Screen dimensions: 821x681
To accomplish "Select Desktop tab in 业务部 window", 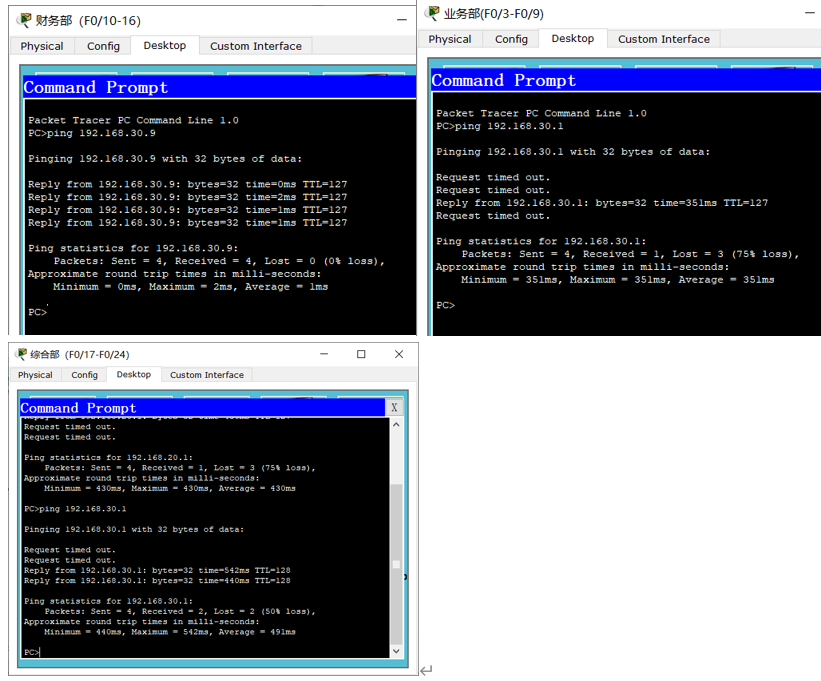I will pyautogui.click(x=573, y=39).
